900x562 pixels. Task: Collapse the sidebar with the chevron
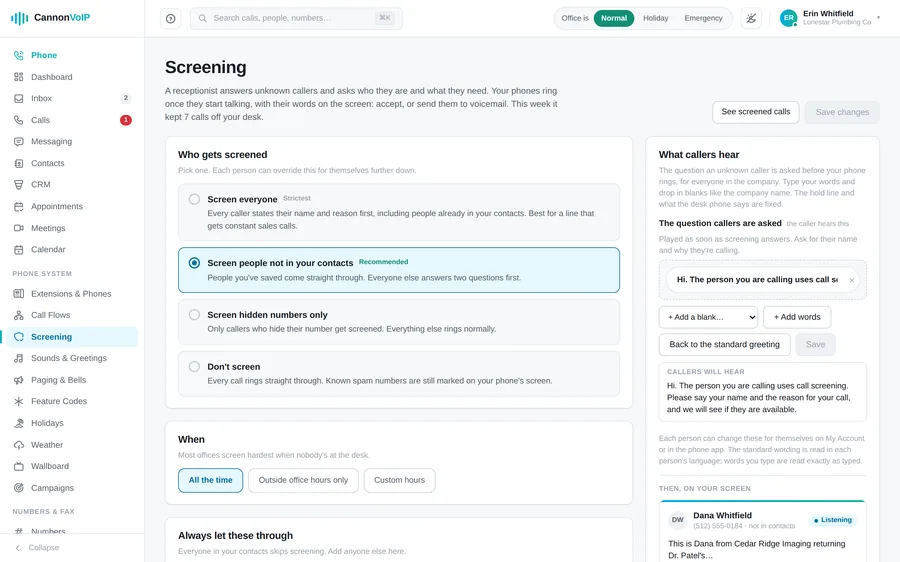click(x=18, y=548)
